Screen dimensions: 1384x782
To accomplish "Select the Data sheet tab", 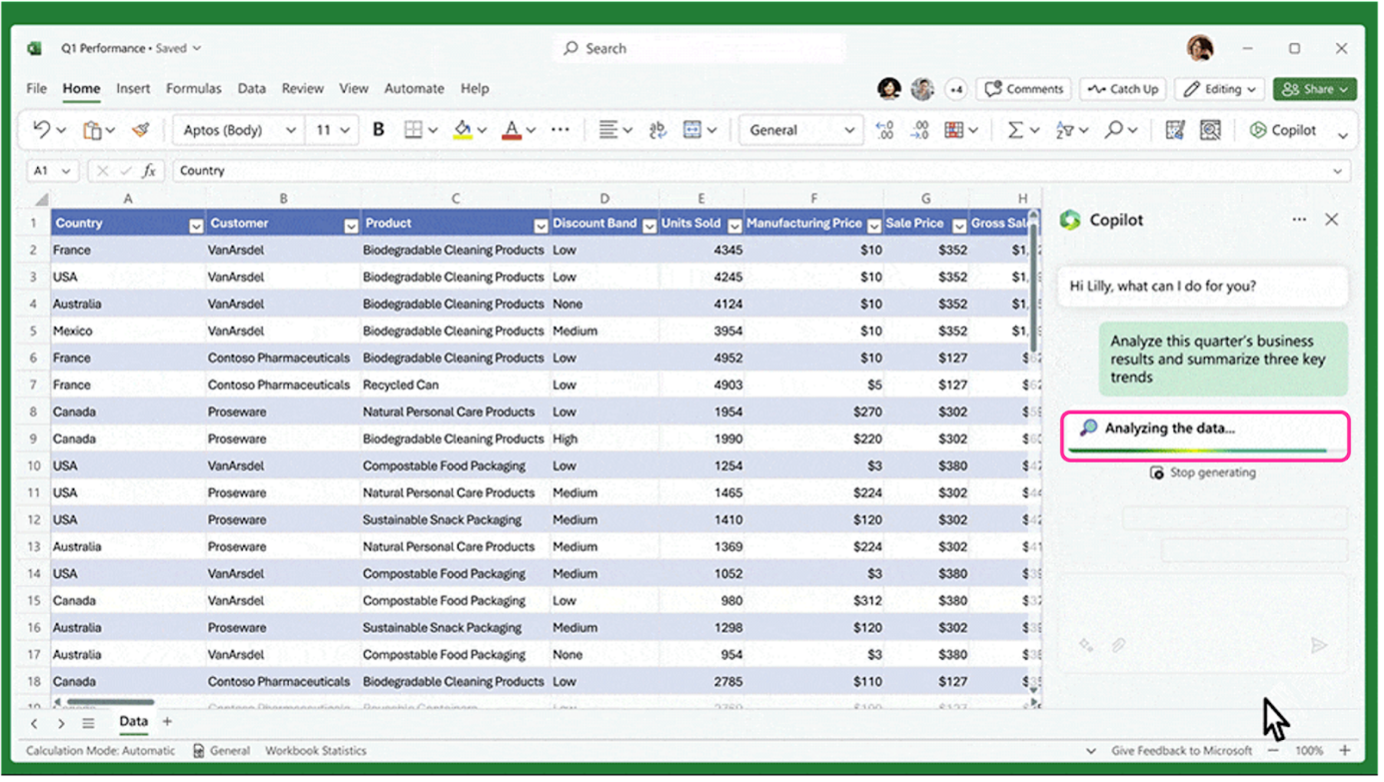I will pos(133,721).
